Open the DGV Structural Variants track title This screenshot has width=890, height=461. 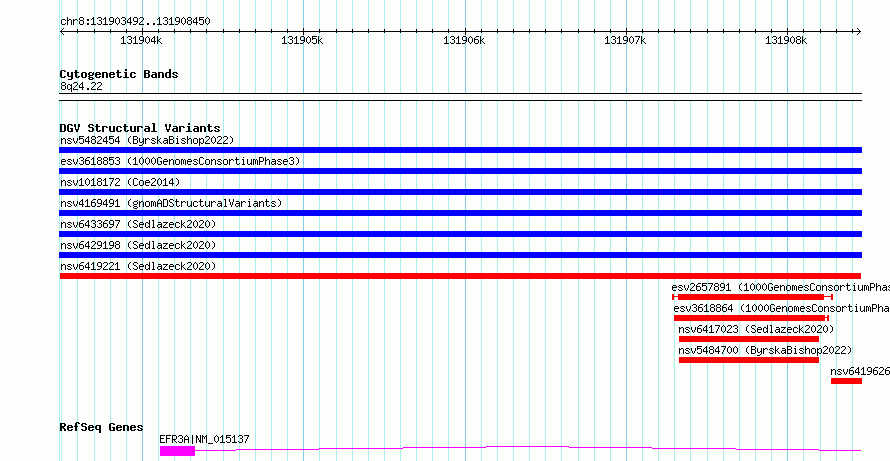(140, 128)
